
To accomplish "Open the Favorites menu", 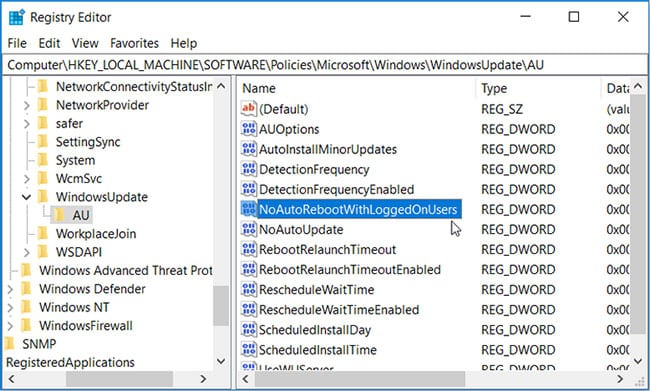I will 134,43.
